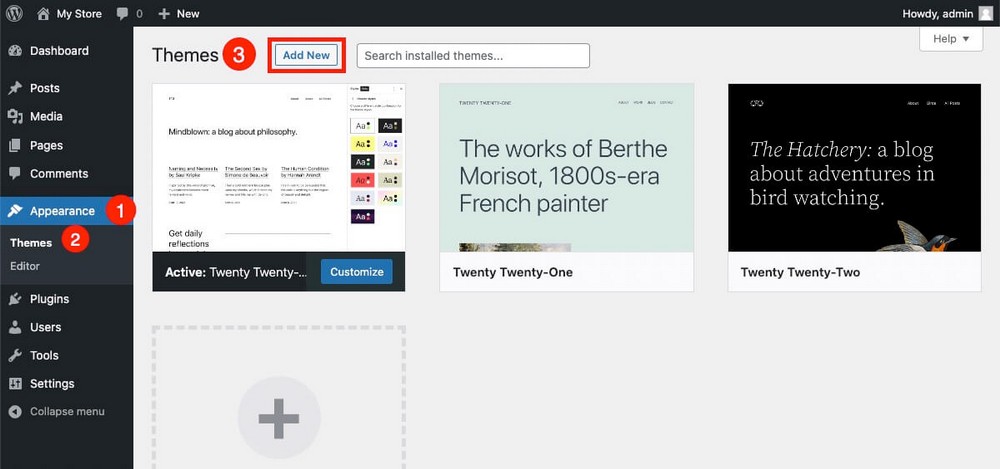Click the Plugins plug icon

point(15,299)
